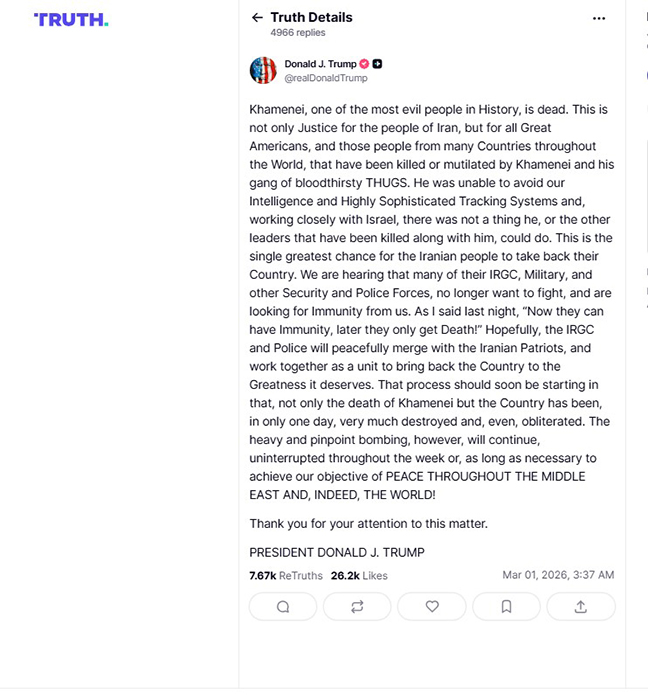Click the Truth Details header title

[311, 17]
